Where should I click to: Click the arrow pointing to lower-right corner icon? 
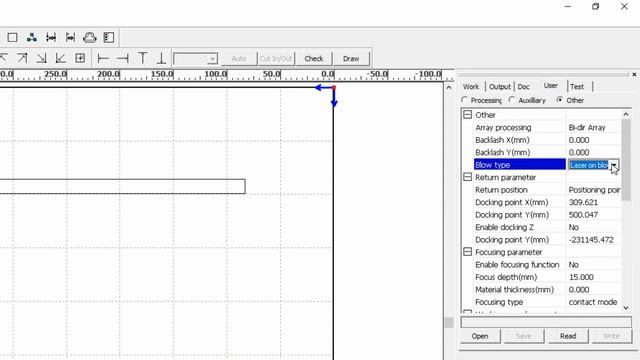(41, 58)
